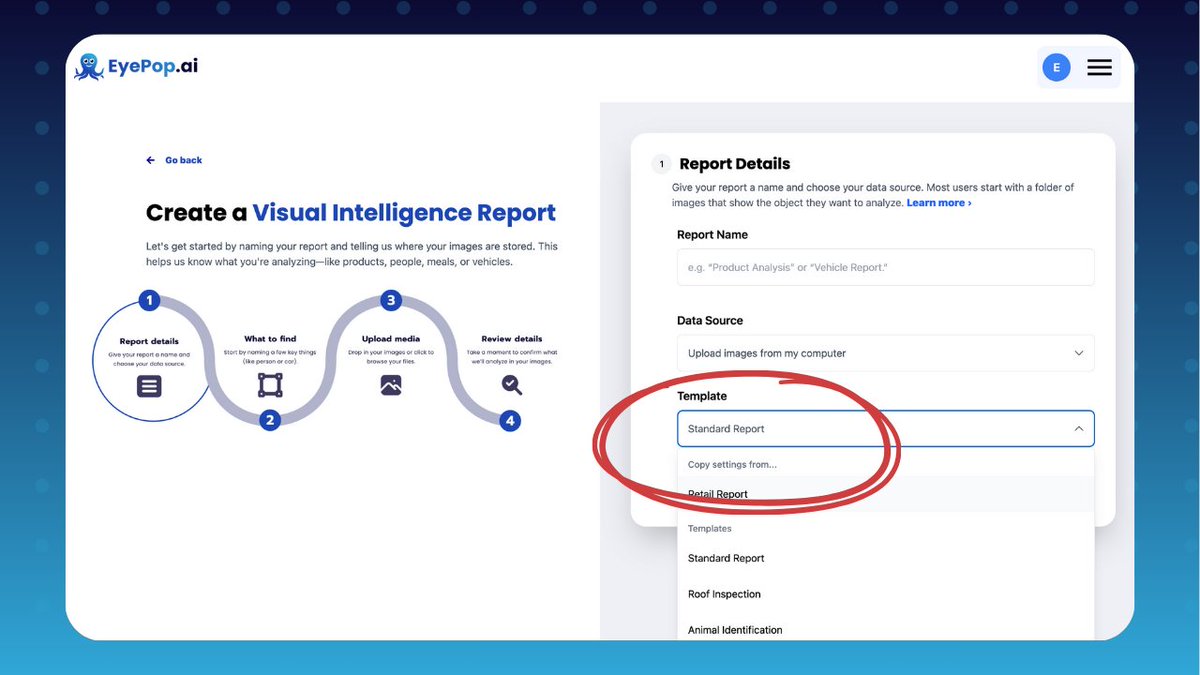Choose Roof Inspection from the template list
This screenshot has height=675, width=1200.
pos(724,593)
